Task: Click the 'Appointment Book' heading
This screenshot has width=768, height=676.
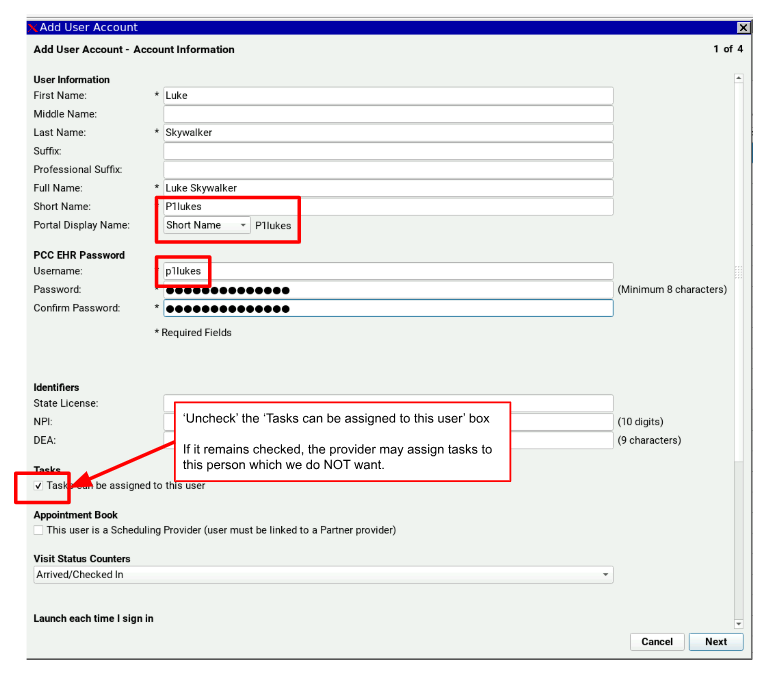Action: tap(75, 515)
